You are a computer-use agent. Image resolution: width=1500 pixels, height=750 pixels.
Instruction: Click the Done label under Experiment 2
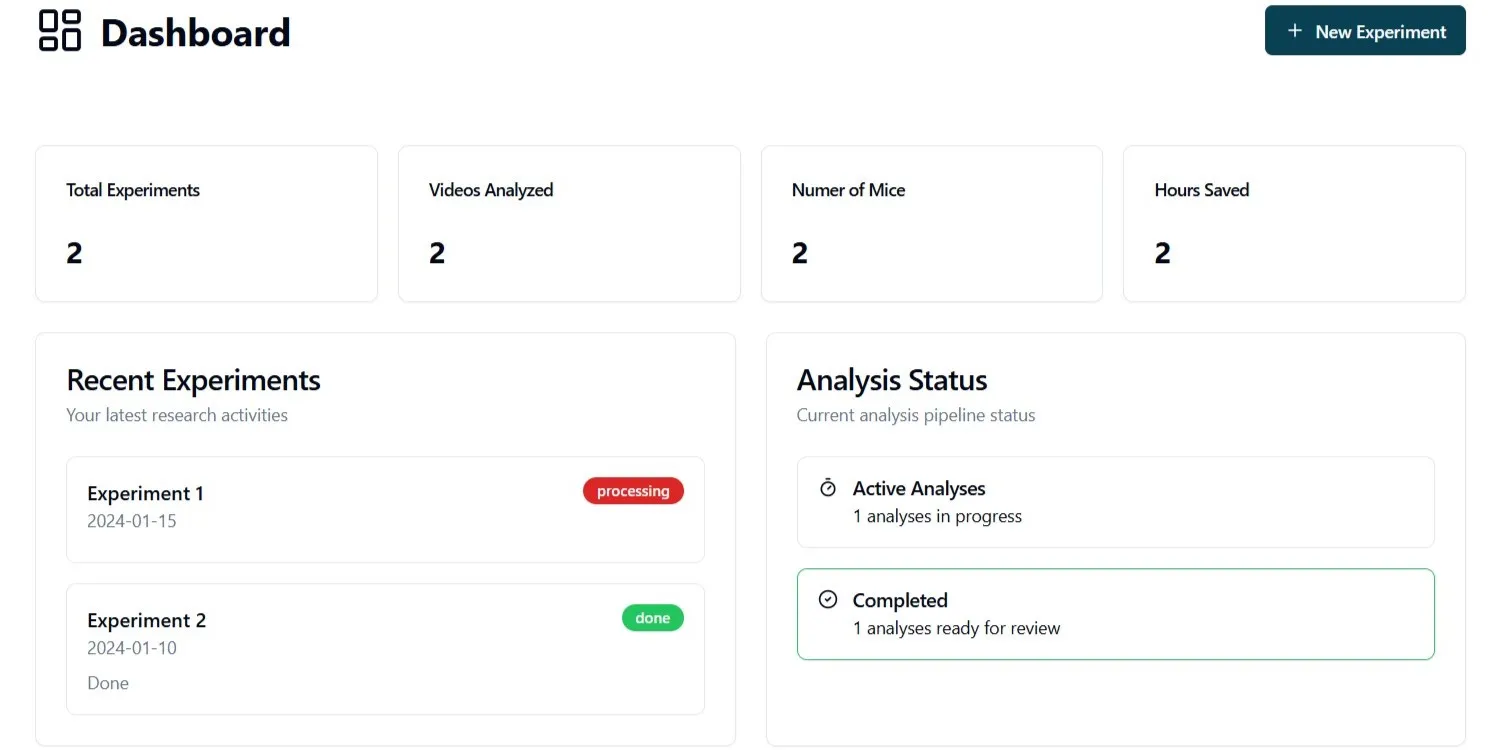[x=107, y=682]
